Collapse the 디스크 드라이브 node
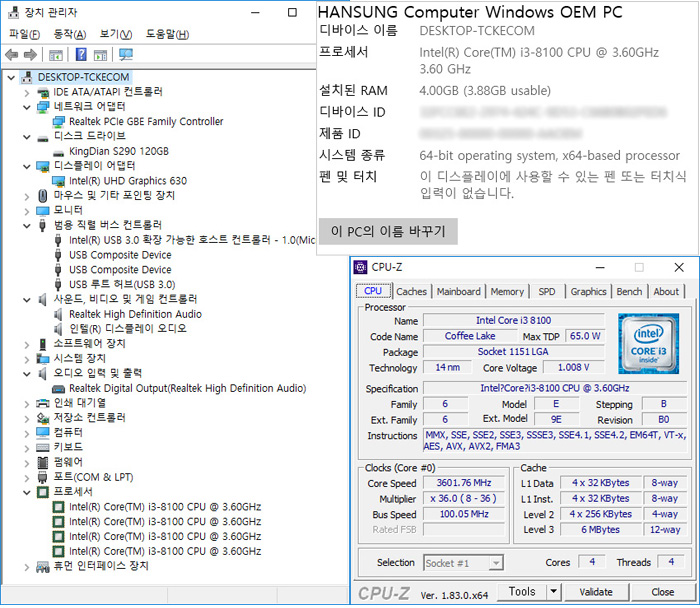The height and width of the screenshot is (608, 700). 27,137
